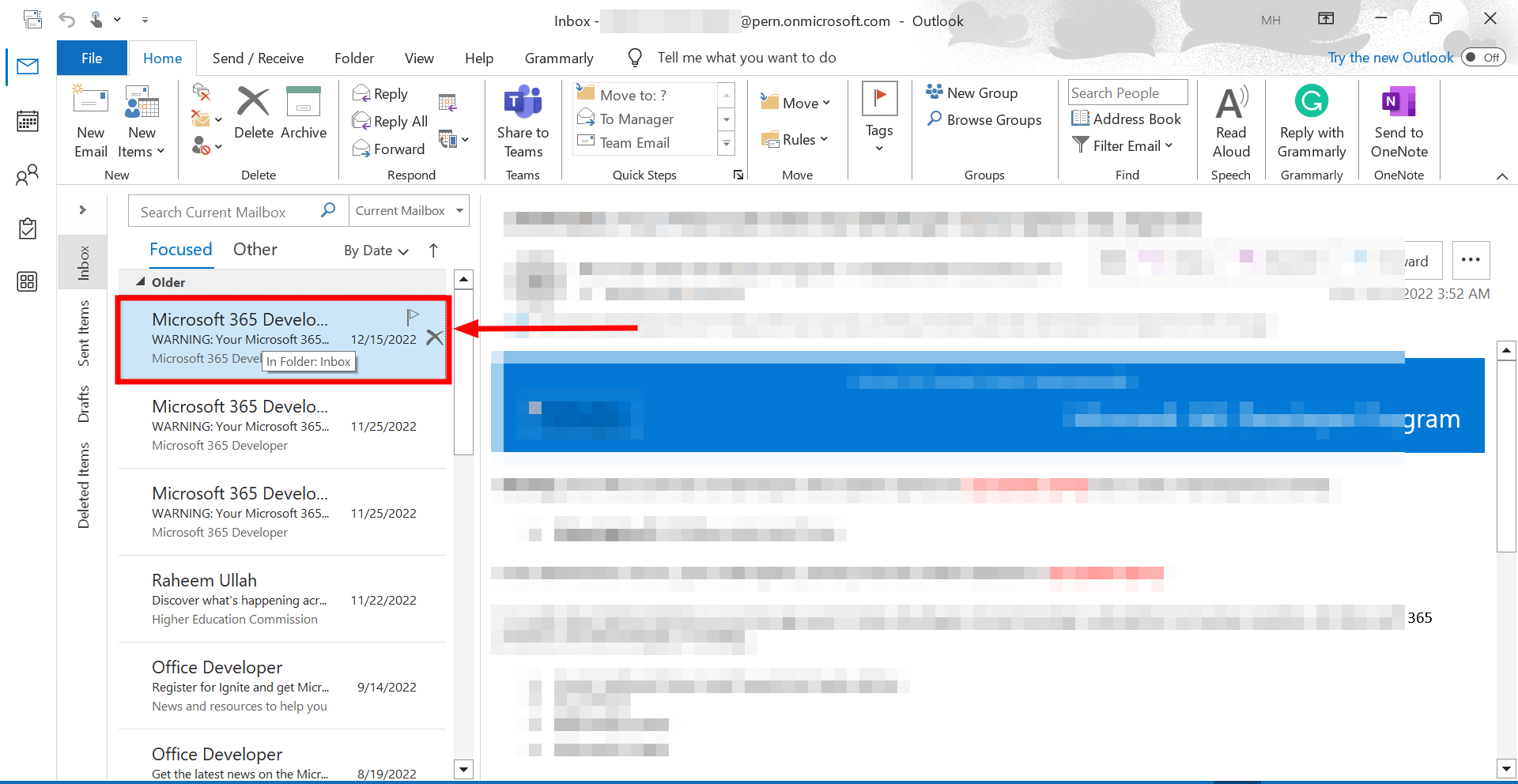Viewport: 1518px width, 784px height.
Task: Switch to the Calendar in the sidebar
Action: click(x=27, y=120)
